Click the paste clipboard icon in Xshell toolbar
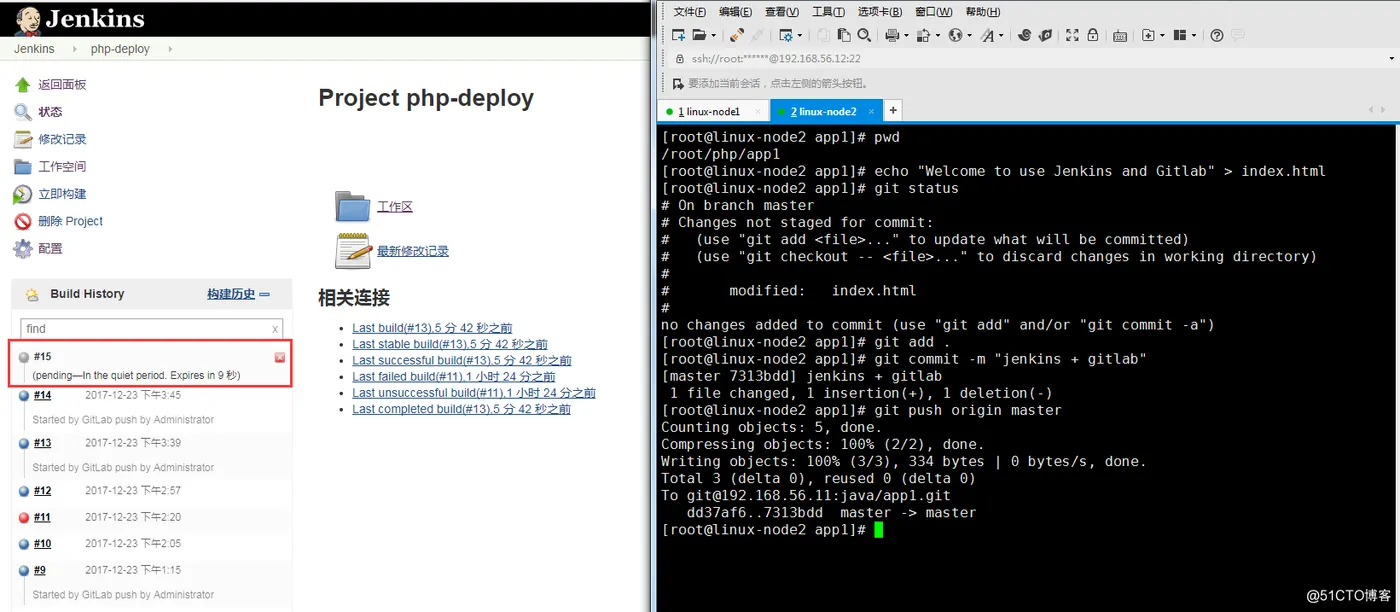 [843, 35]
